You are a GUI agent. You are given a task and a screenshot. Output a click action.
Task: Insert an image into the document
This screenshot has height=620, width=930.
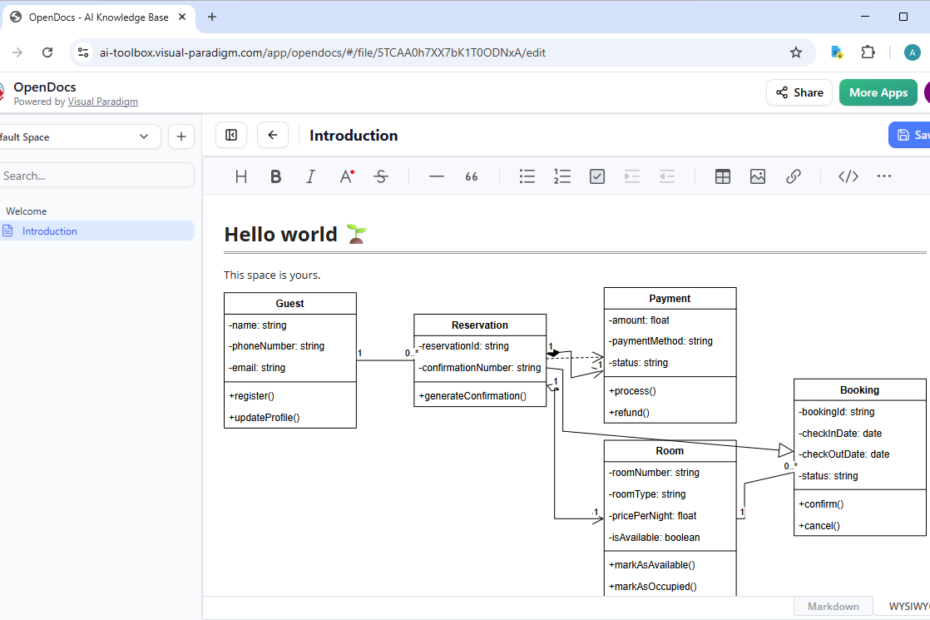click(758, 177)
